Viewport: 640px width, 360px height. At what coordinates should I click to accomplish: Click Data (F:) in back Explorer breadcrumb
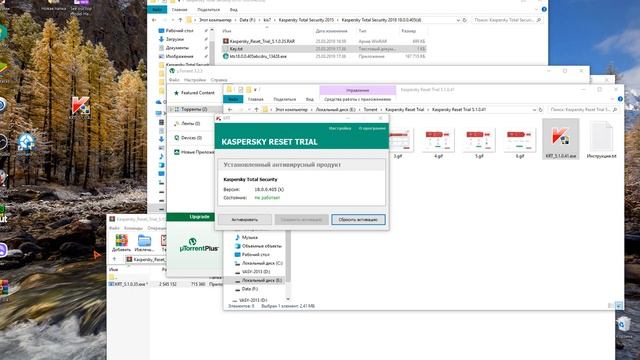(248, 20)
